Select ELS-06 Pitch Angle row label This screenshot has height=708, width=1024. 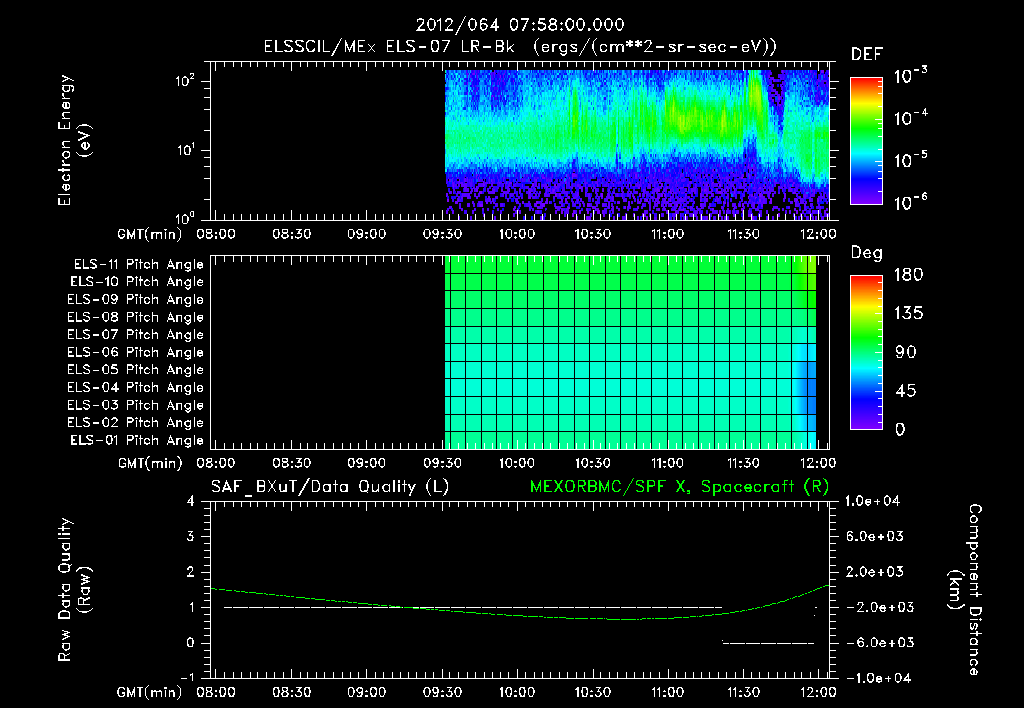(x=135, y=353)
